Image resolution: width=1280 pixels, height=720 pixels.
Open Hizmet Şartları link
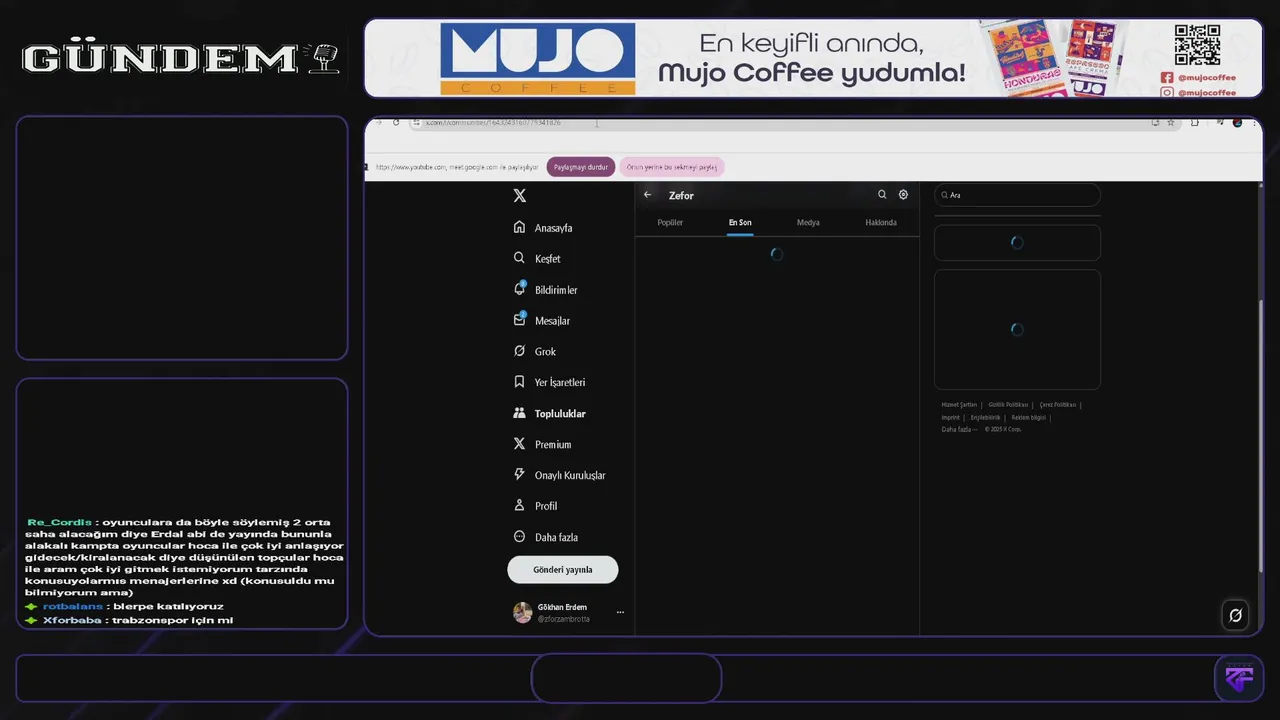959,405
